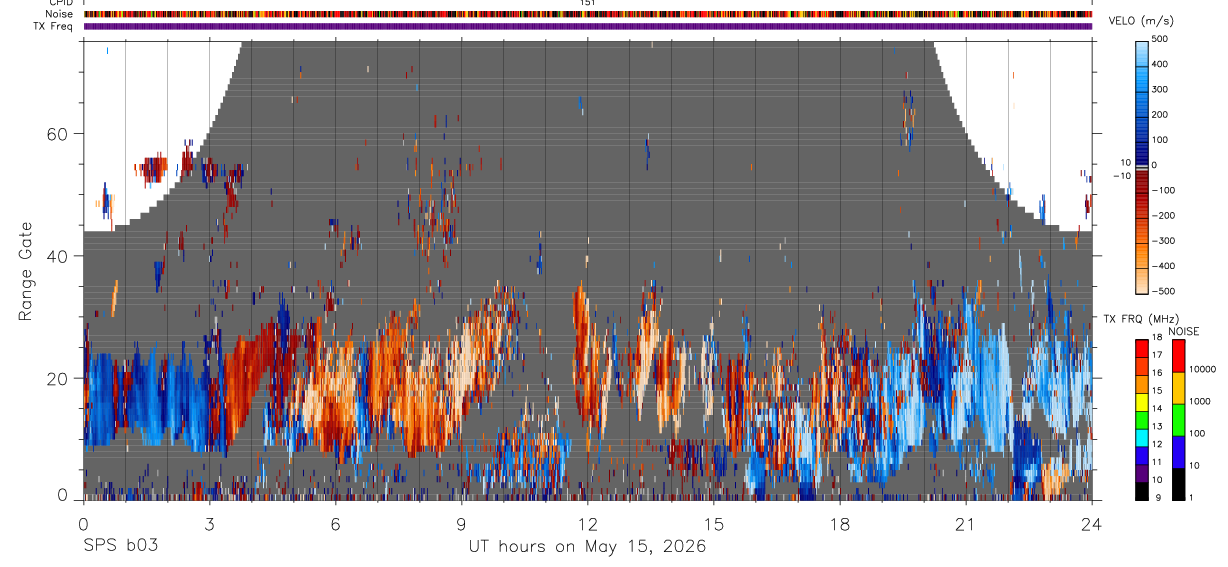Viewport: 1228px width, 567px height.
Task: Click the "6" tick on UT hours axis
Action: pos(336,522)
